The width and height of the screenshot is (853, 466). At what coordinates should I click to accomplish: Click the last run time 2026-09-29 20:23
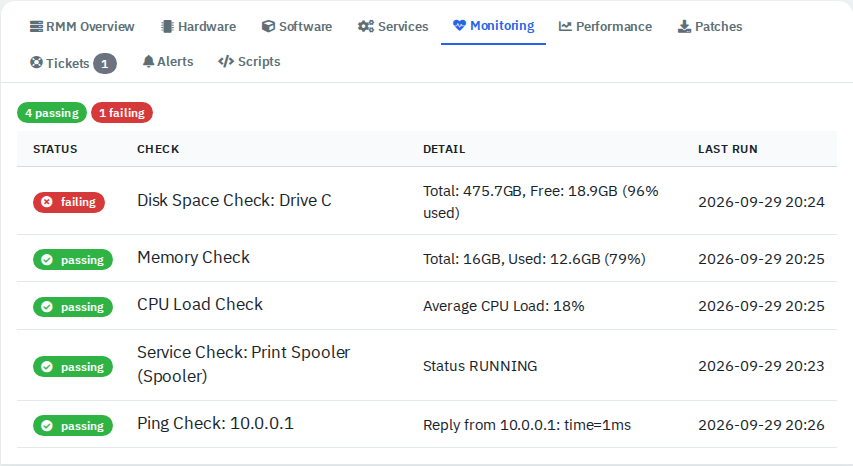point(761,366)
